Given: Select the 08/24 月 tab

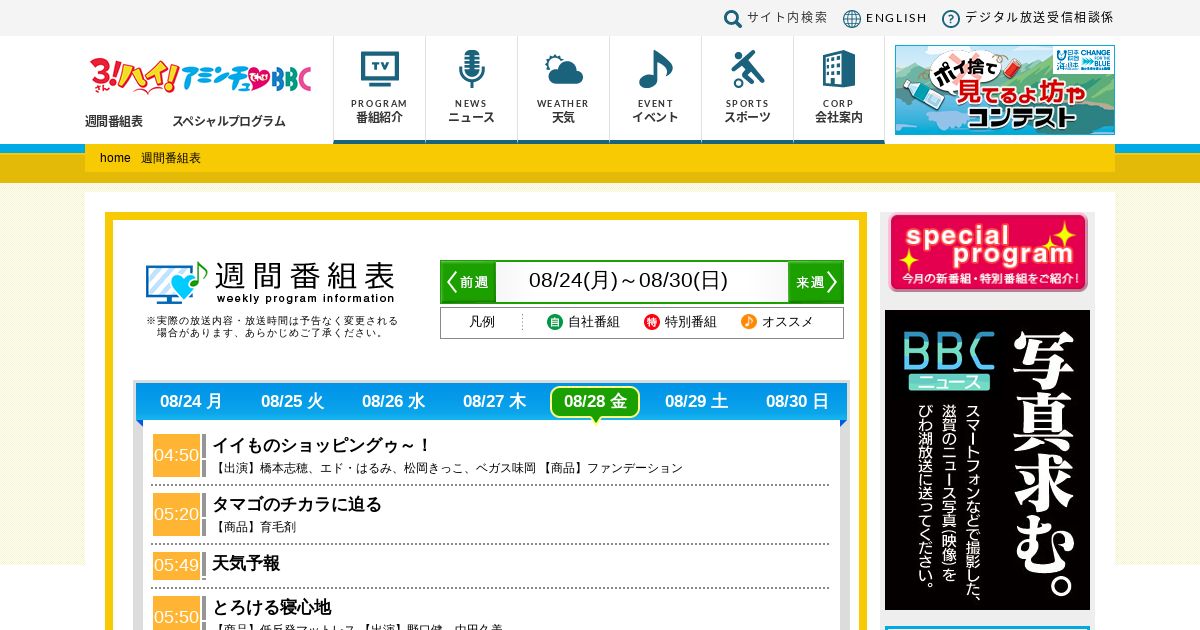Looking at the screenshot, I should pyautogui.click(x=191, y=401).
